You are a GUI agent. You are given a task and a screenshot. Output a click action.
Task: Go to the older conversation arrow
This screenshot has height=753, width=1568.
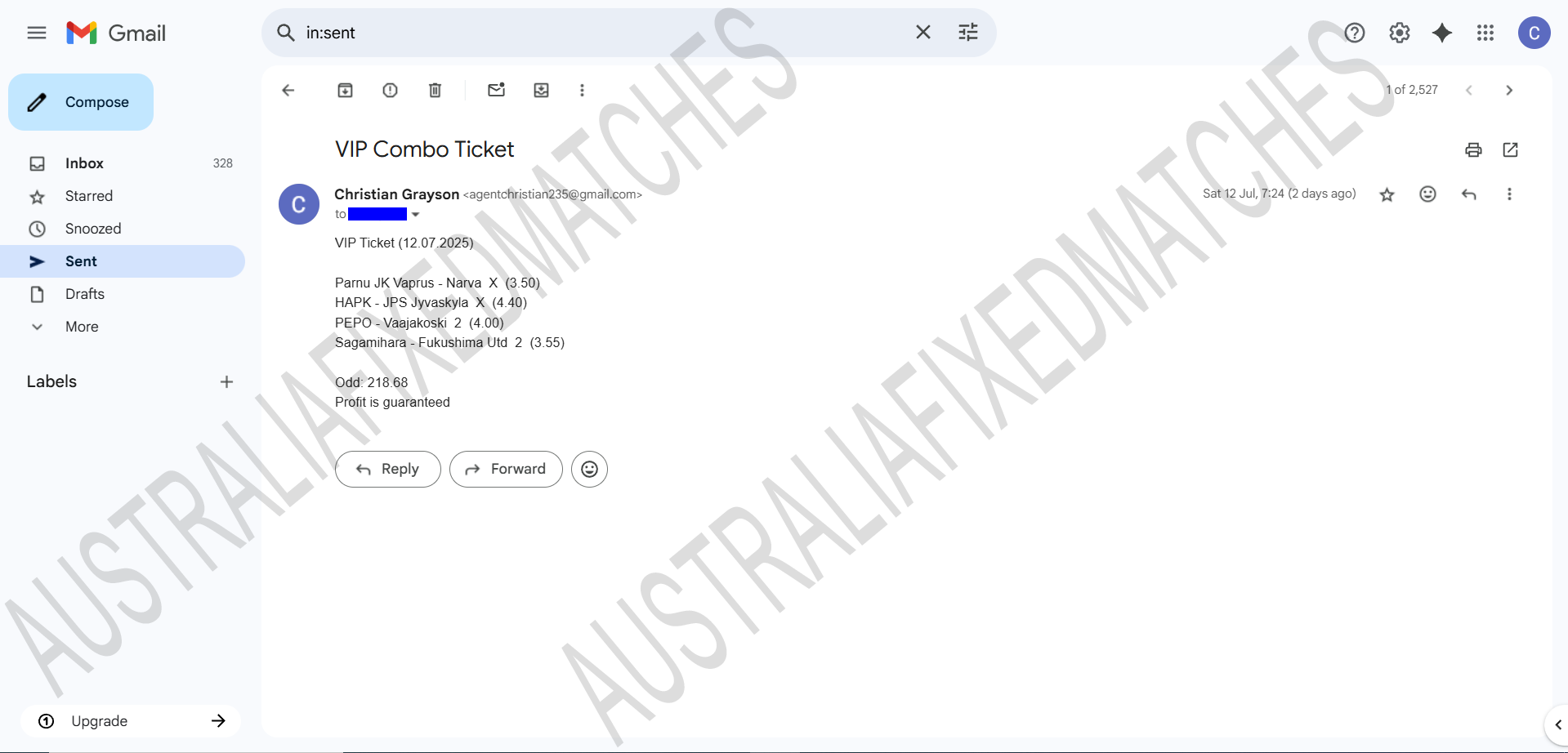pos(1509,90)
